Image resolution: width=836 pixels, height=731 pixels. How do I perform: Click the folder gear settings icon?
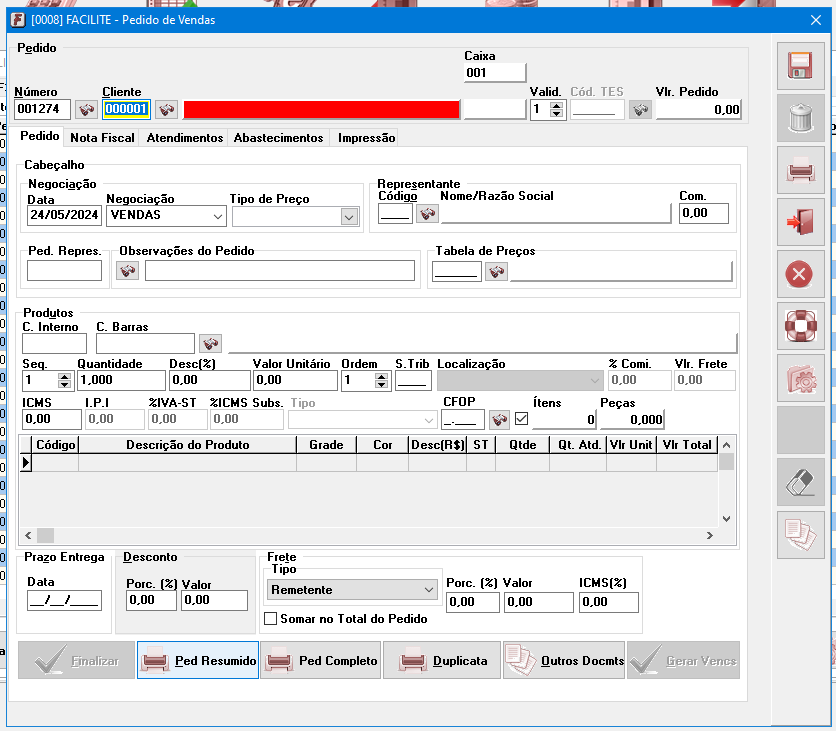800,378
